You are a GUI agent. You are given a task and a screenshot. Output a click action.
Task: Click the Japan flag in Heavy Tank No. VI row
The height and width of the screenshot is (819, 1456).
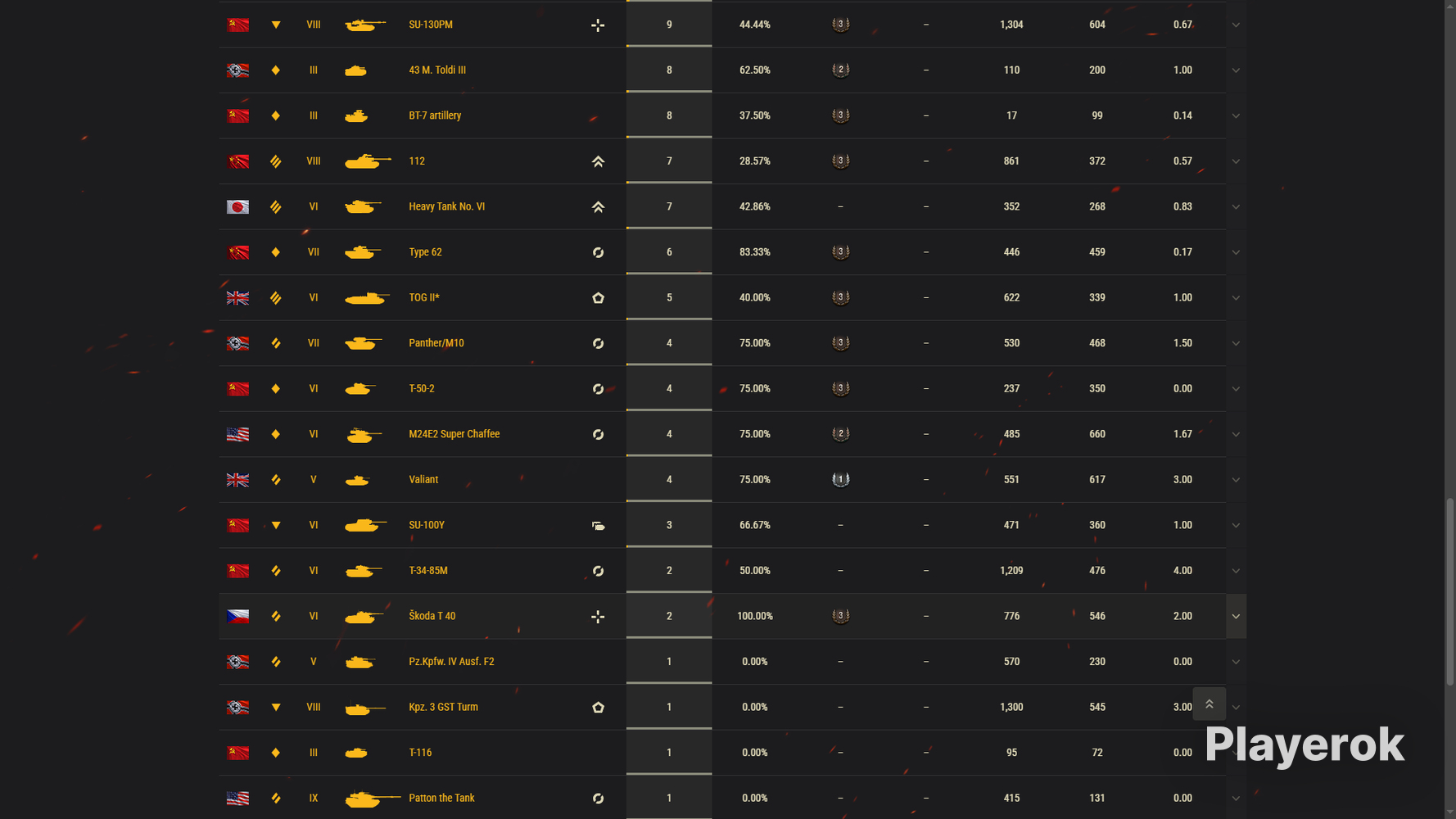238,207
